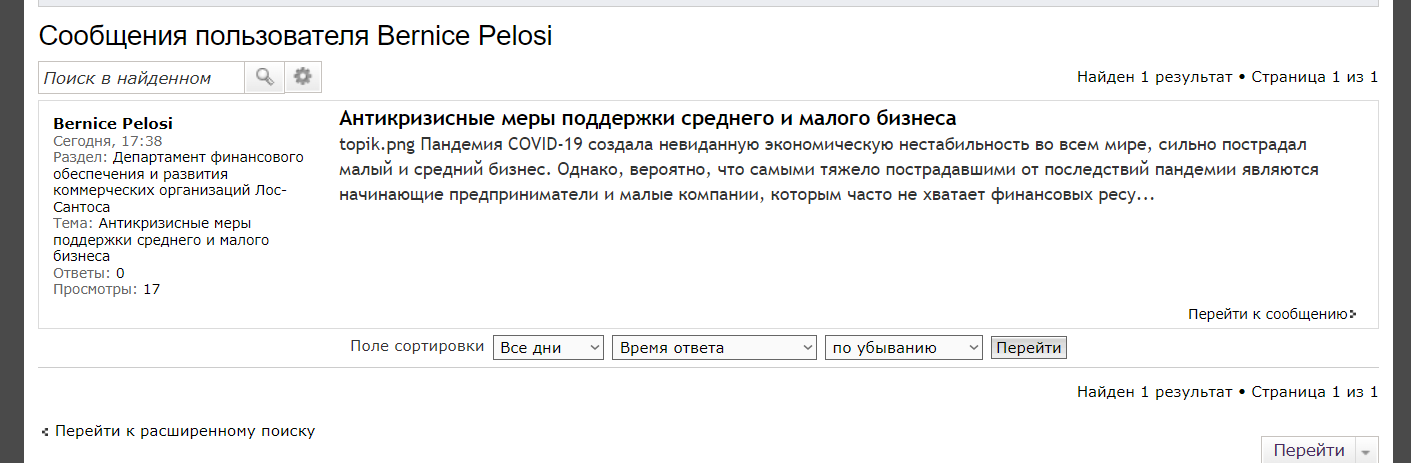Image resolution: width=1411 pixels, height=463 pixels.
Task: Expand the "Все дни" period dropdown
Action: [548, 348]
